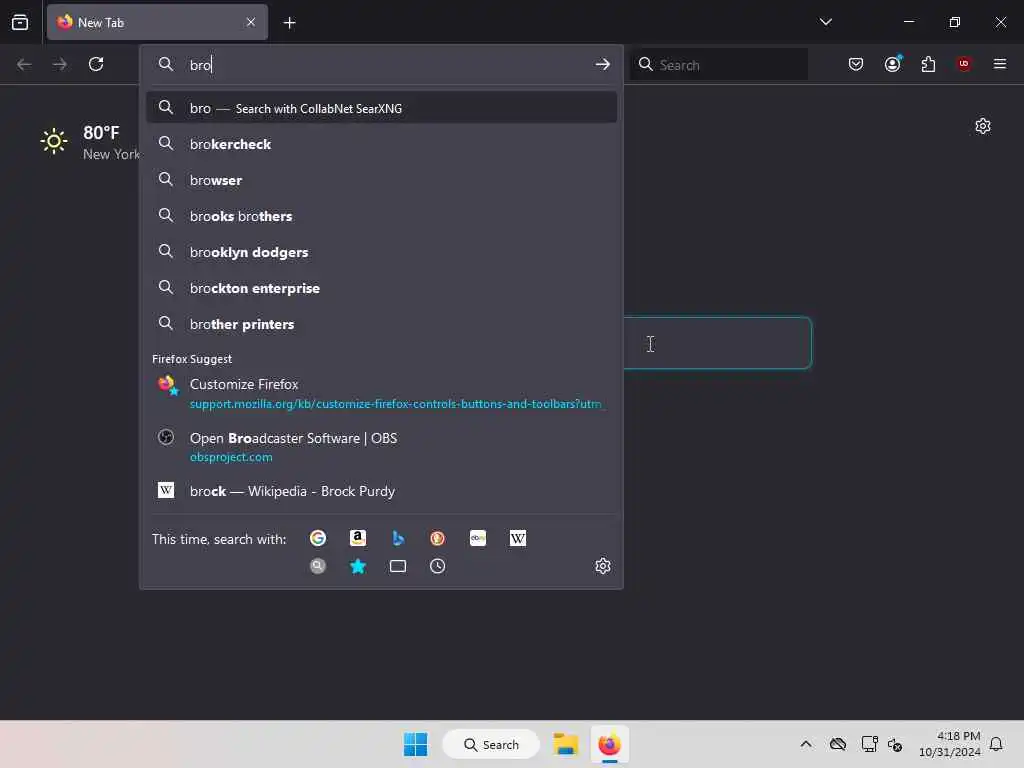Go forward with the forward arrow

pos(59,64)
